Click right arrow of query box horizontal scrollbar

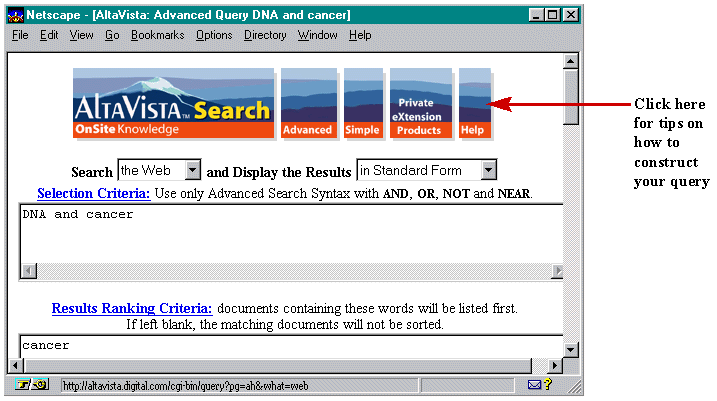[x=556, y=272]
